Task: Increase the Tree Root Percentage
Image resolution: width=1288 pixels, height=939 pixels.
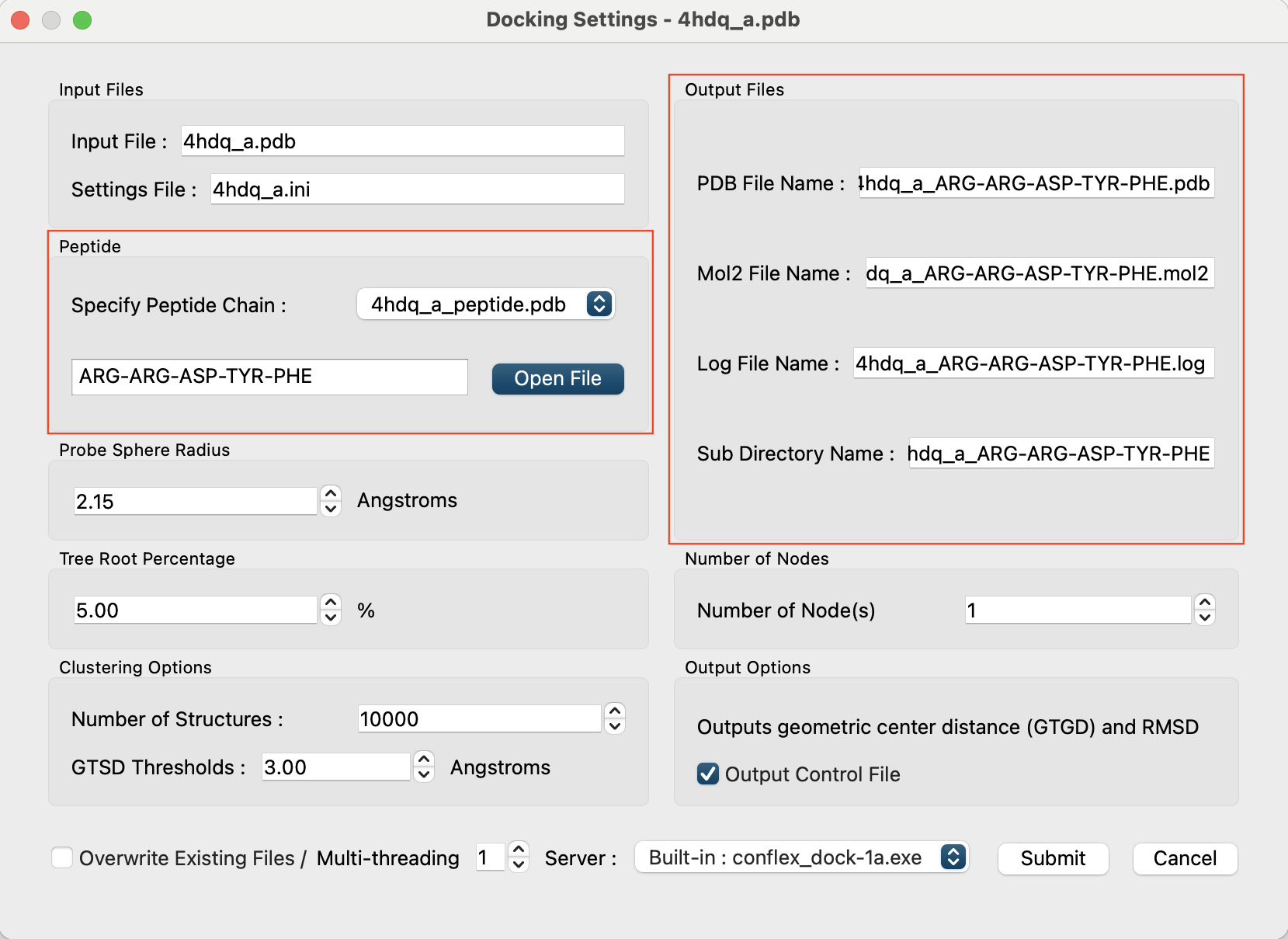Action: point(331,602)
